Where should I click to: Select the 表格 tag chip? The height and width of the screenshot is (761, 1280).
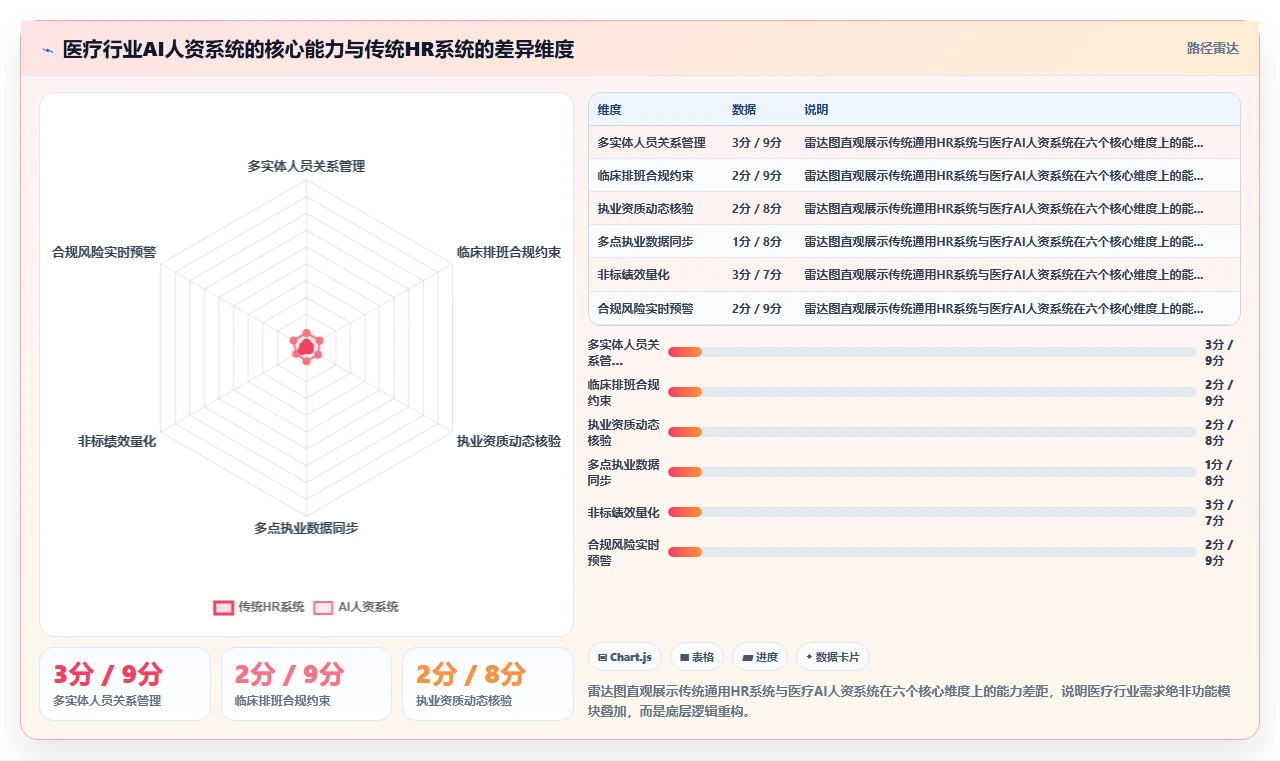(697, 657)
